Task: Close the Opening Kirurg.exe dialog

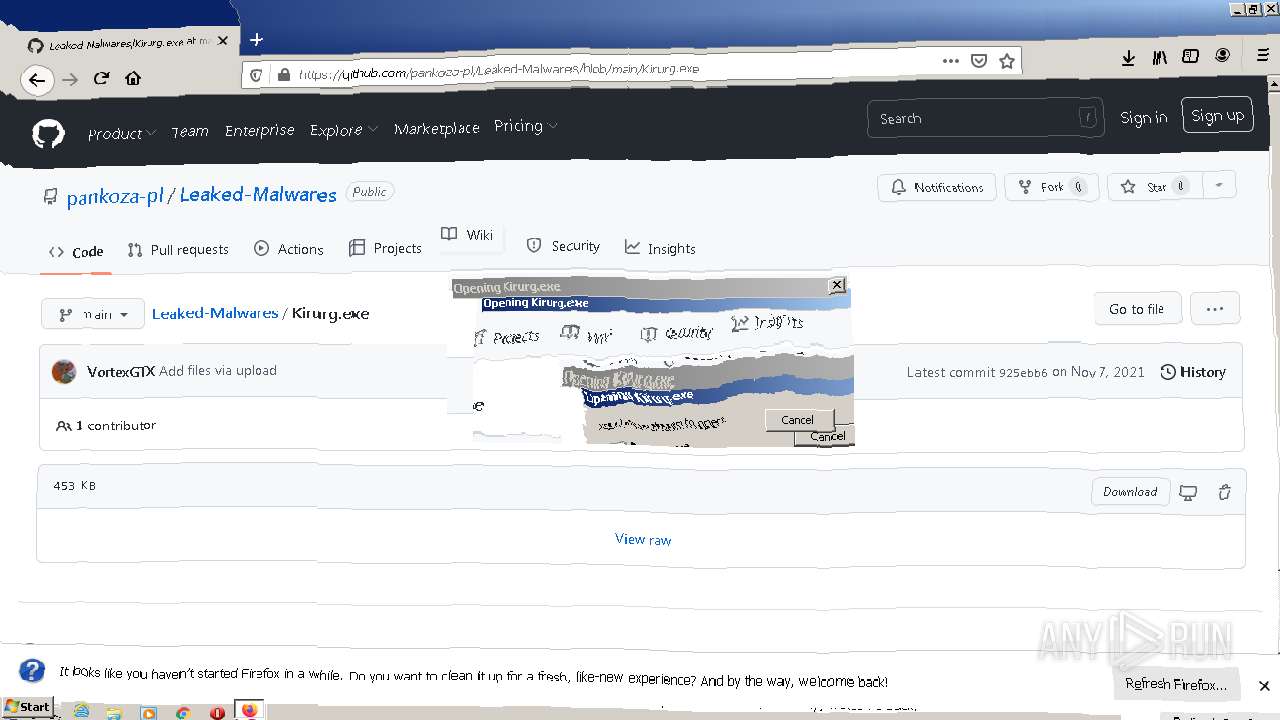Action: coord(837,286)
